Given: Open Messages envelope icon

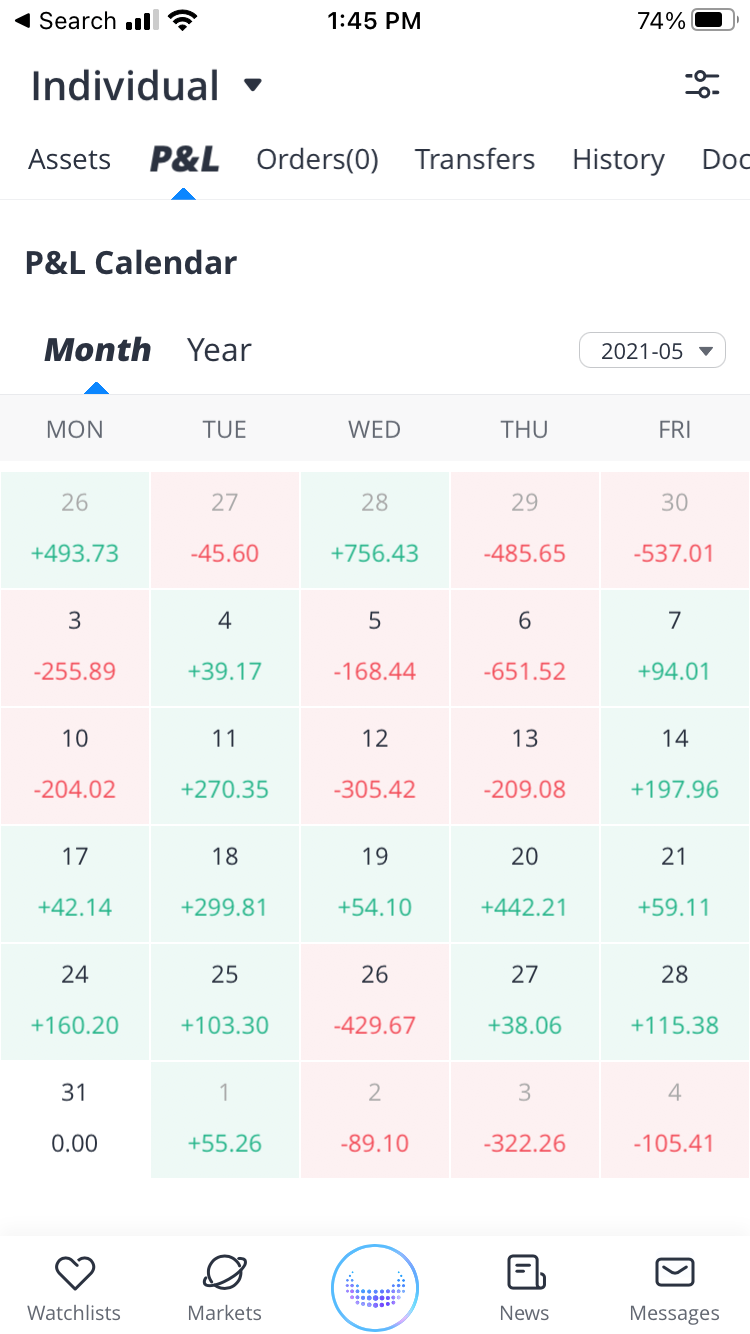Looking at the screenshot, I should point(675,1273).
